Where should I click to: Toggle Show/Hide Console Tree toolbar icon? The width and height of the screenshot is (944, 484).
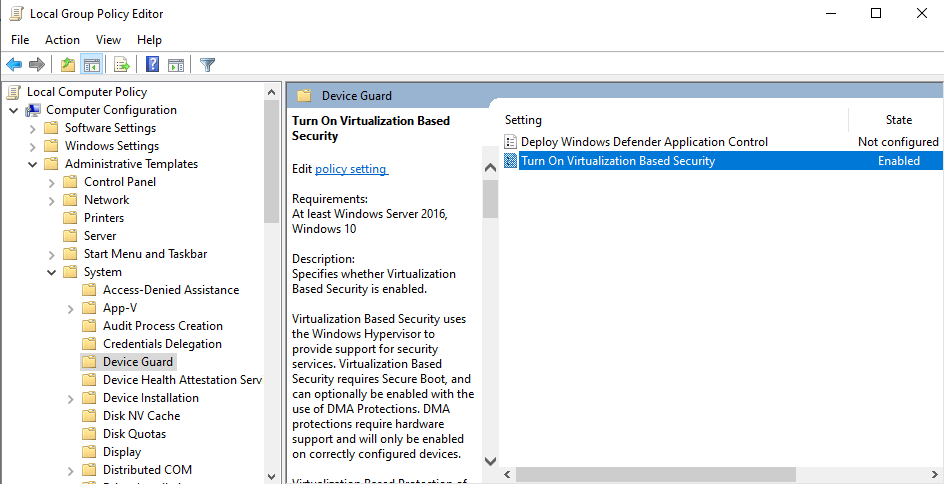click(92, 64)
